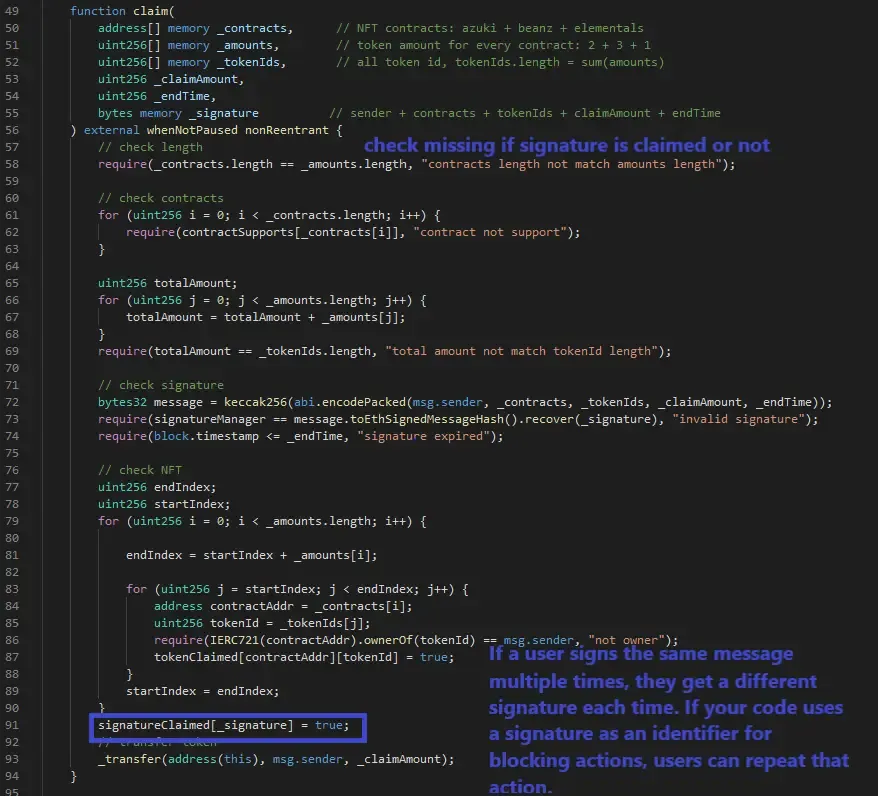Click the _transfer call on line 93

(x=135, y=759)
